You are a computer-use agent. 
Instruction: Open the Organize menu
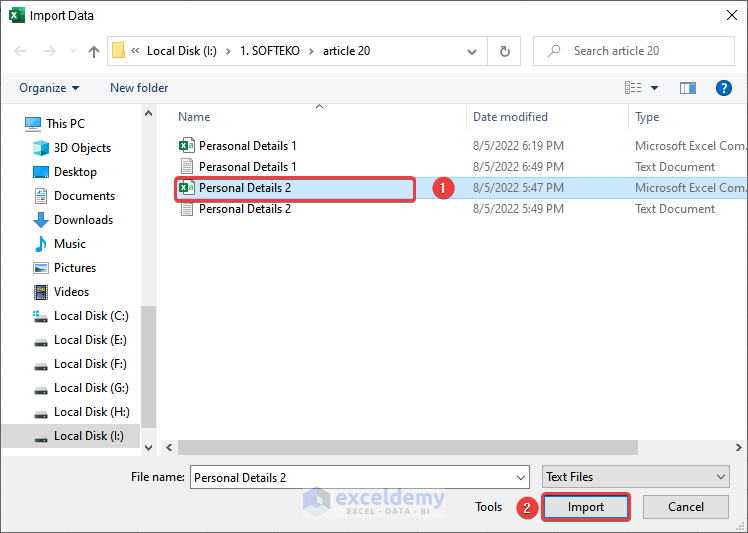pyautogui.click(x=49, y=88)
